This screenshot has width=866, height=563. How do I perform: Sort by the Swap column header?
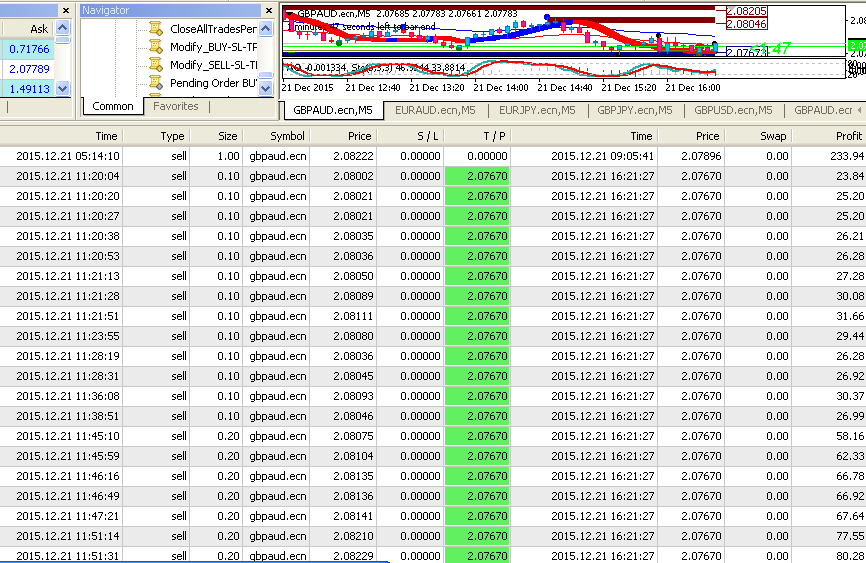[758, 136]
